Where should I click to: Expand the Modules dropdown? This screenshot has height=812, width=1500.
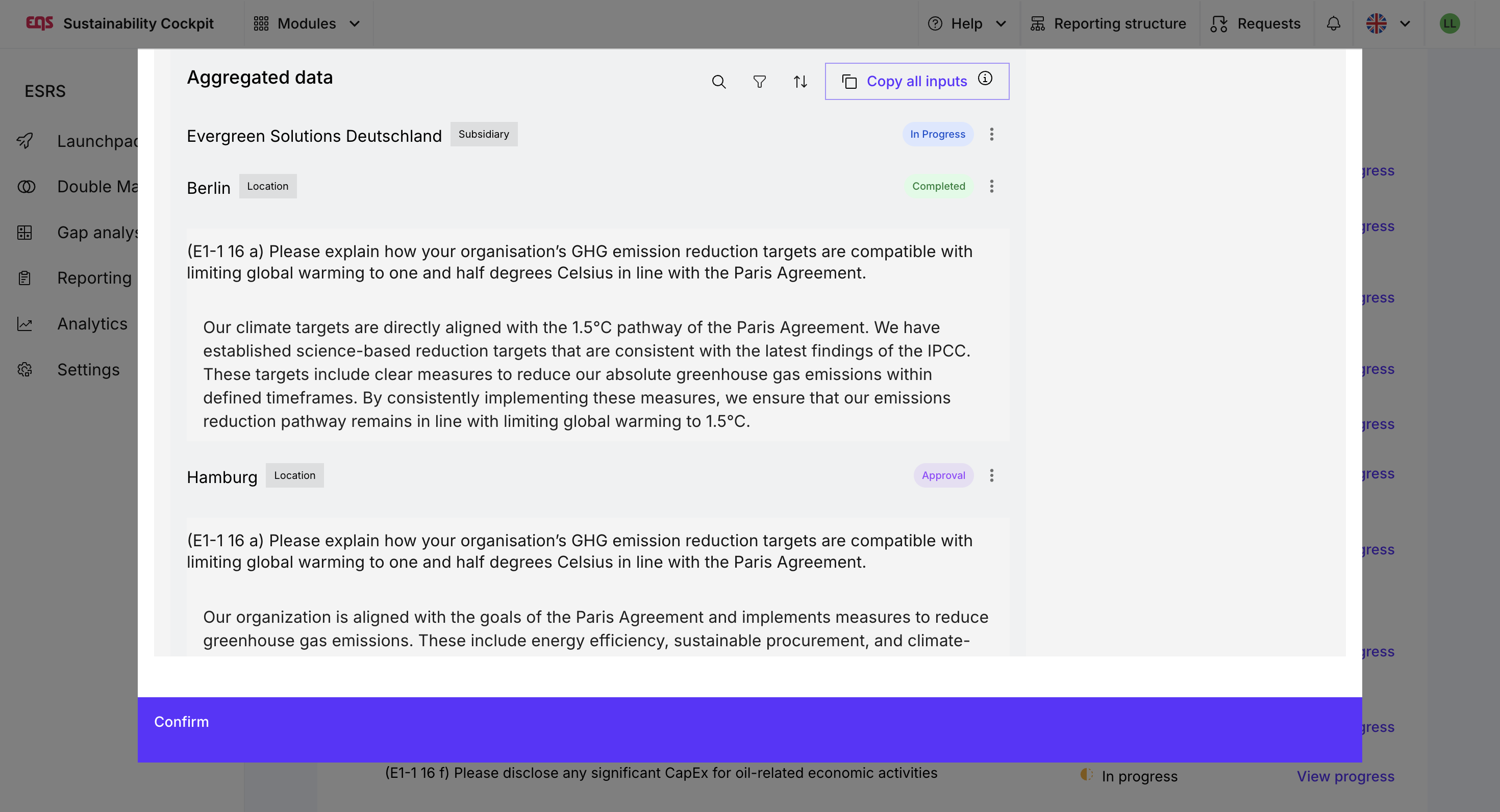point(308,23)
